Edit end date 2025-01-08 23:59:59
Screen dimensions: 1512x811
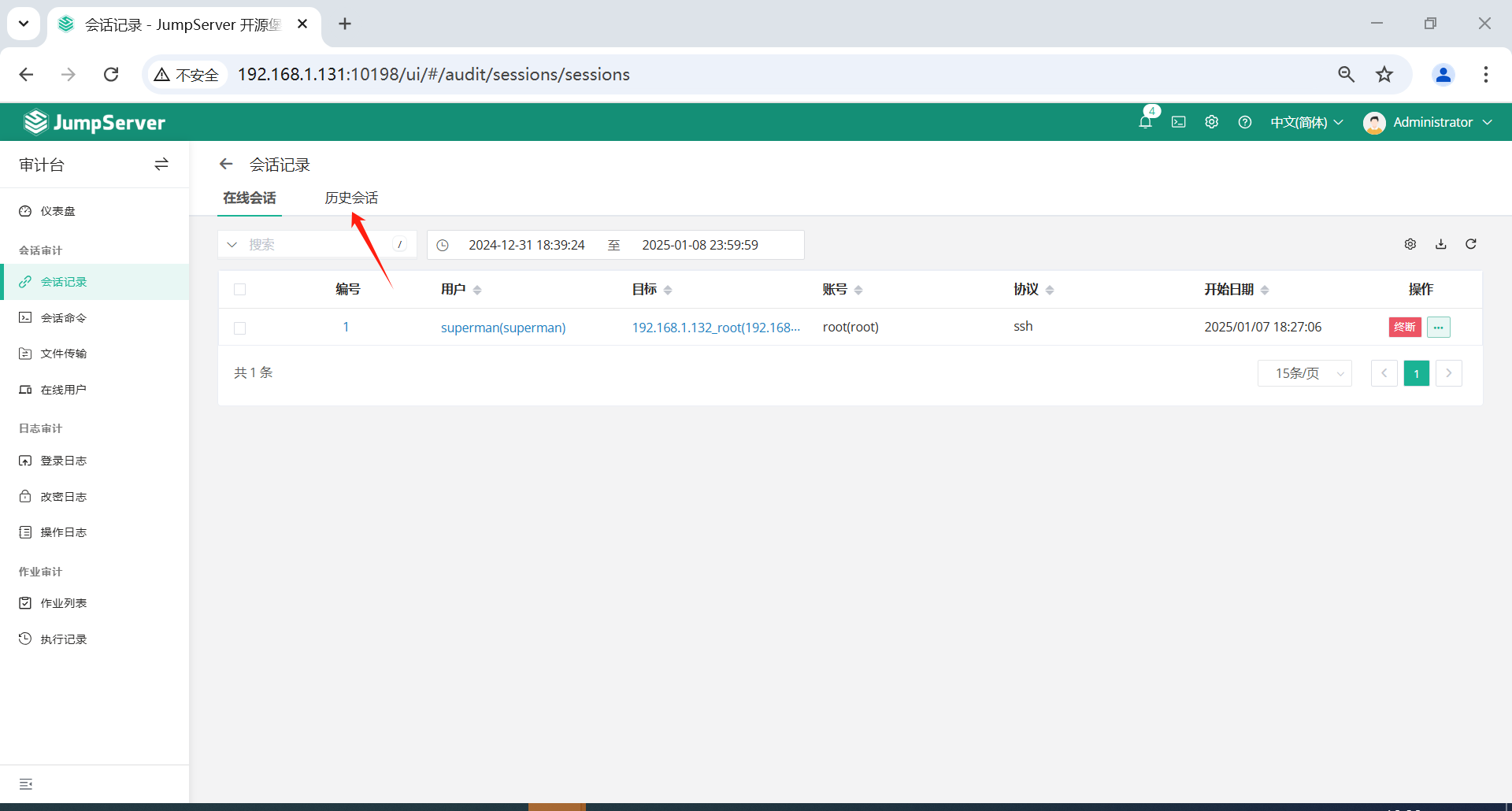tap(700, 245)
